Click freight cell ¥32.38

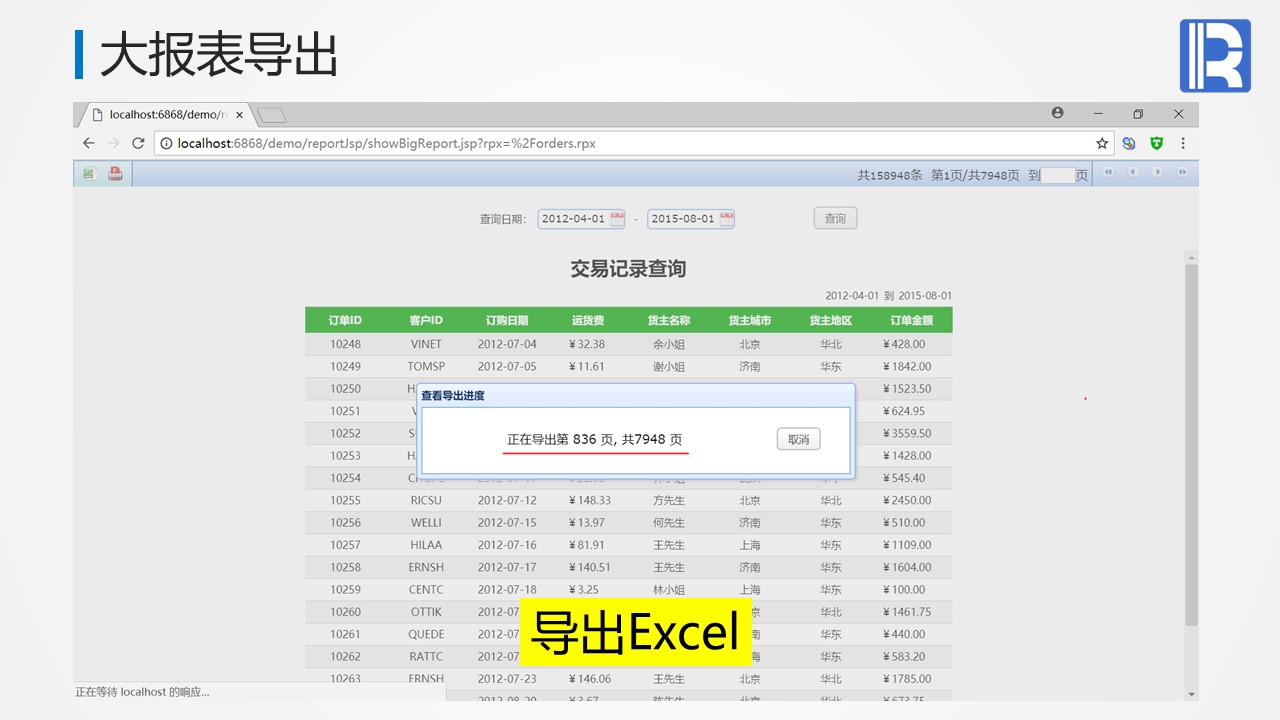[587, 344]
